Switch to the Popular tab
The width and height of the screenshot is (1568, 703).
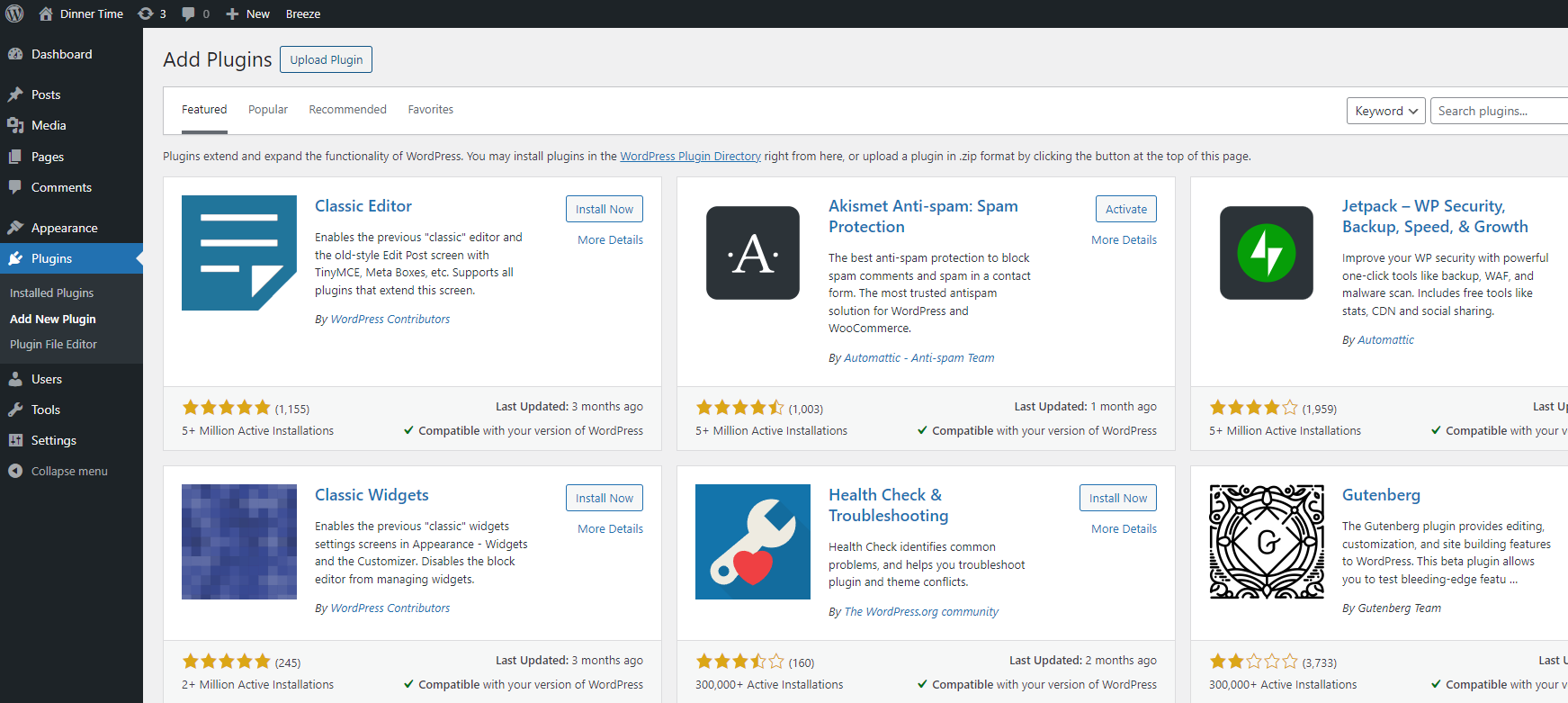point(268,110)
